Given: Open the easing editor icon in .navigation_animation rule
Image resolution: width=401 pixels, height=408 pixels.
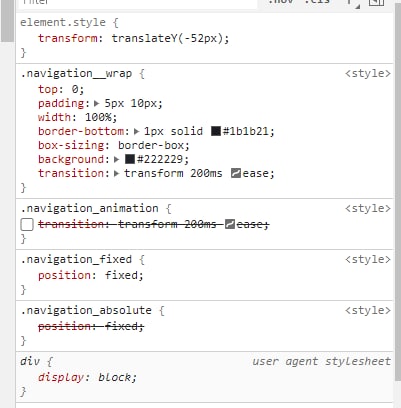Looking at the screenshot, I should pos(230,224).
